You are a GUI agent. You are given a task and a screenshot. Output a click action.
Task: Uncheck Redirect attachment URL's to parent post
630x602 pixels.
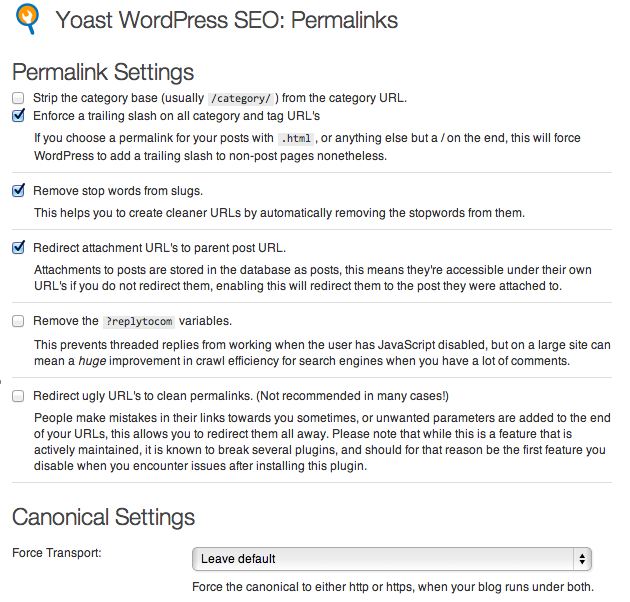18,248
